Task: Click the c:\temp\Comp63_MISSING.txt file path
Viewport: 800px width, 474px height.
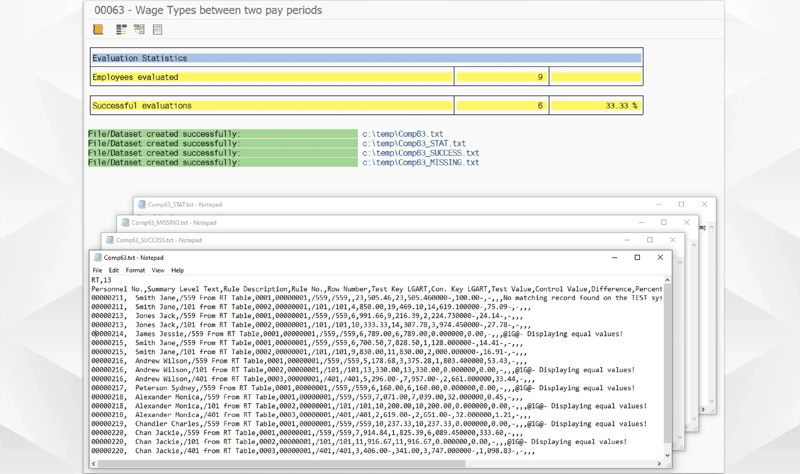Action: [x=420, y=162]
